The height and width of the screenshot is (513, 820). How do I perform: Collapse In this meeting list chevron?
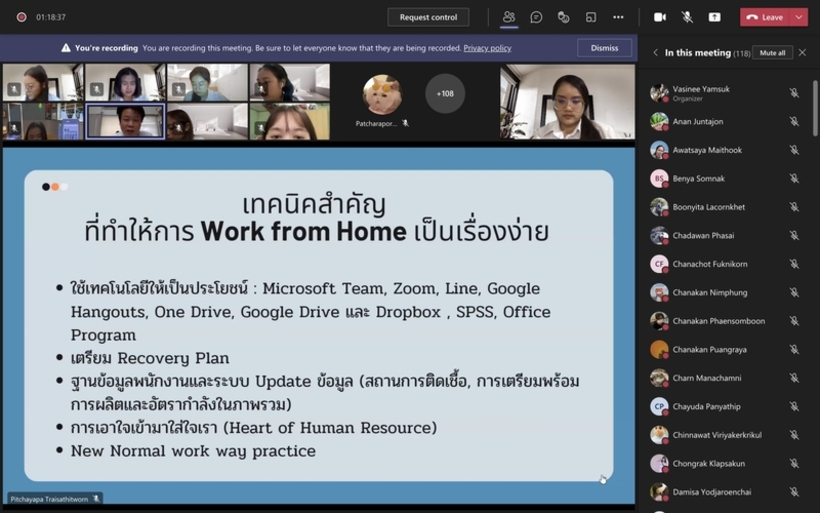656,53
